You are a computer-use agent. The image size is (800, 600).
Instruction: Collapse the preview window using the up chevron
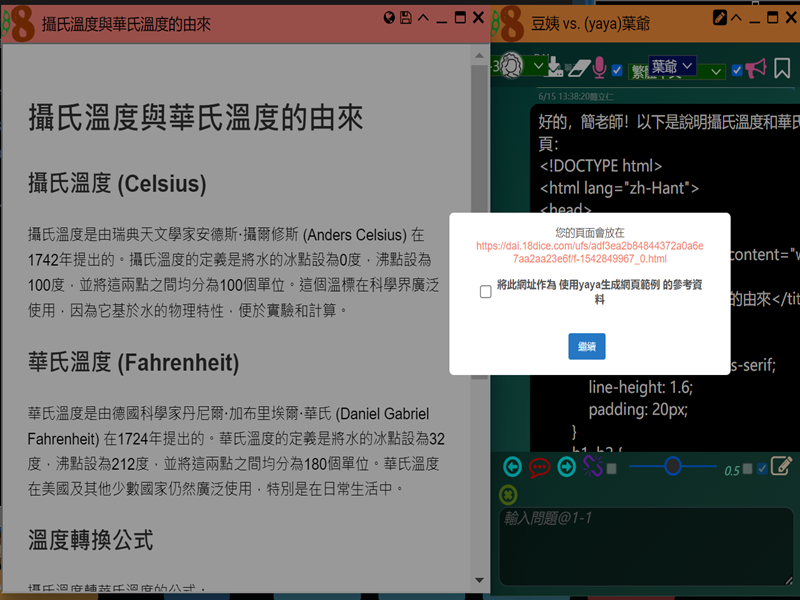tap(423, 18)
